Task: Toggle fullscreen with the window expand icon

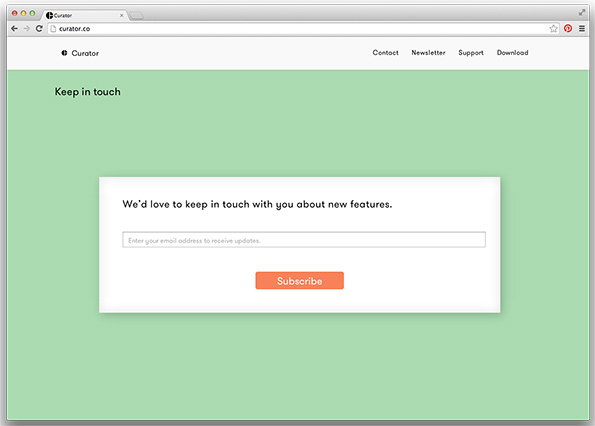Action: click(582, 13)
